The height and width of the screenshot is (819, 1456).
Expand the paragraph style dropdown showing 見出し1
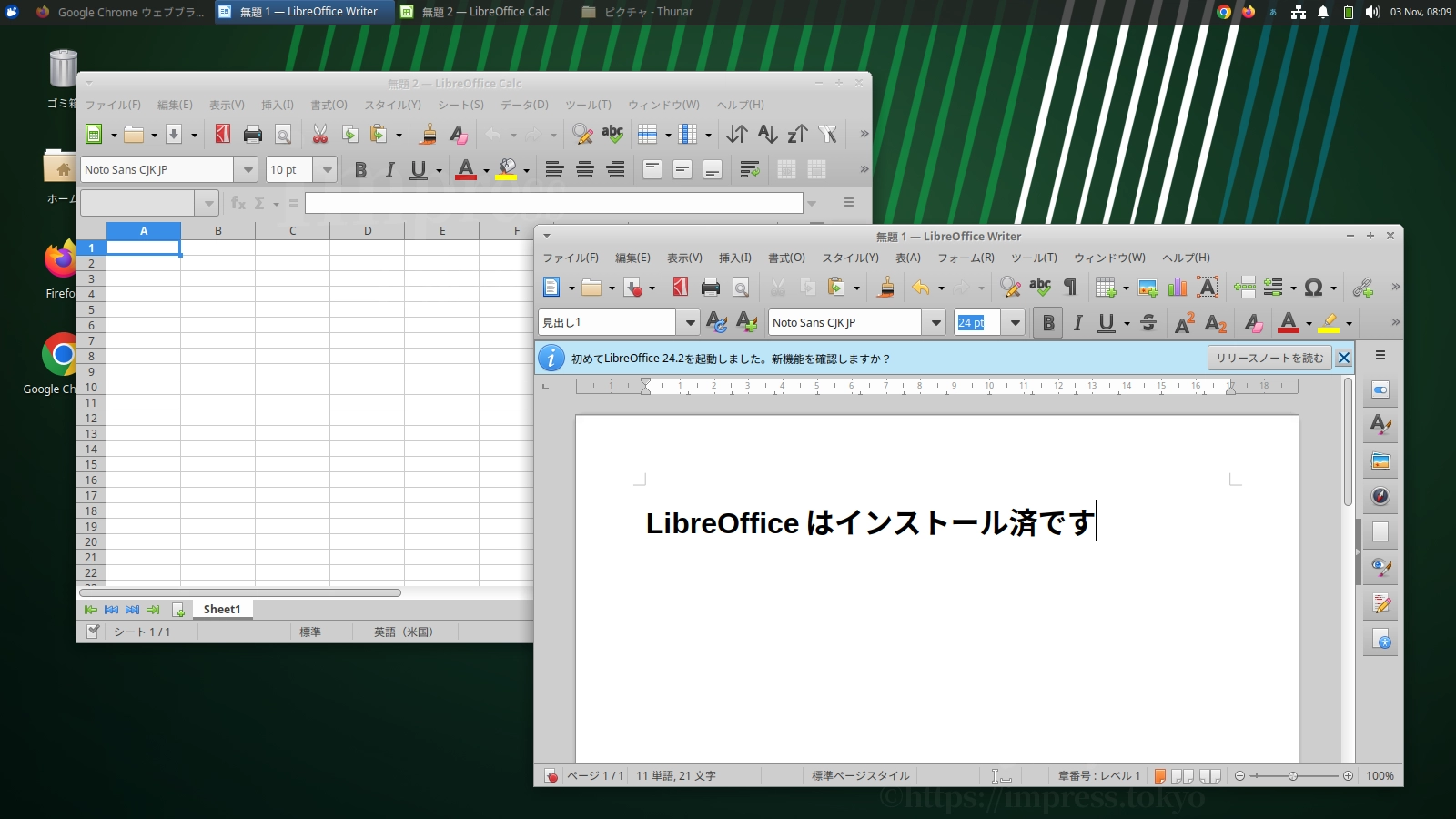pos(689,322)
